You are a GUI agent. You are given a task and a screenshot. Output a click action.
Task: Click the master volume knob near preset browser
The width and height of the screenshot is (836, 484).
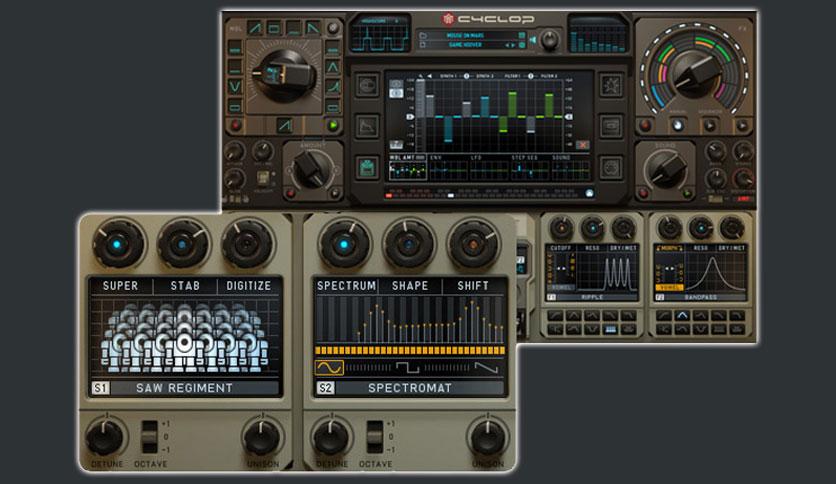click(549, 40)
